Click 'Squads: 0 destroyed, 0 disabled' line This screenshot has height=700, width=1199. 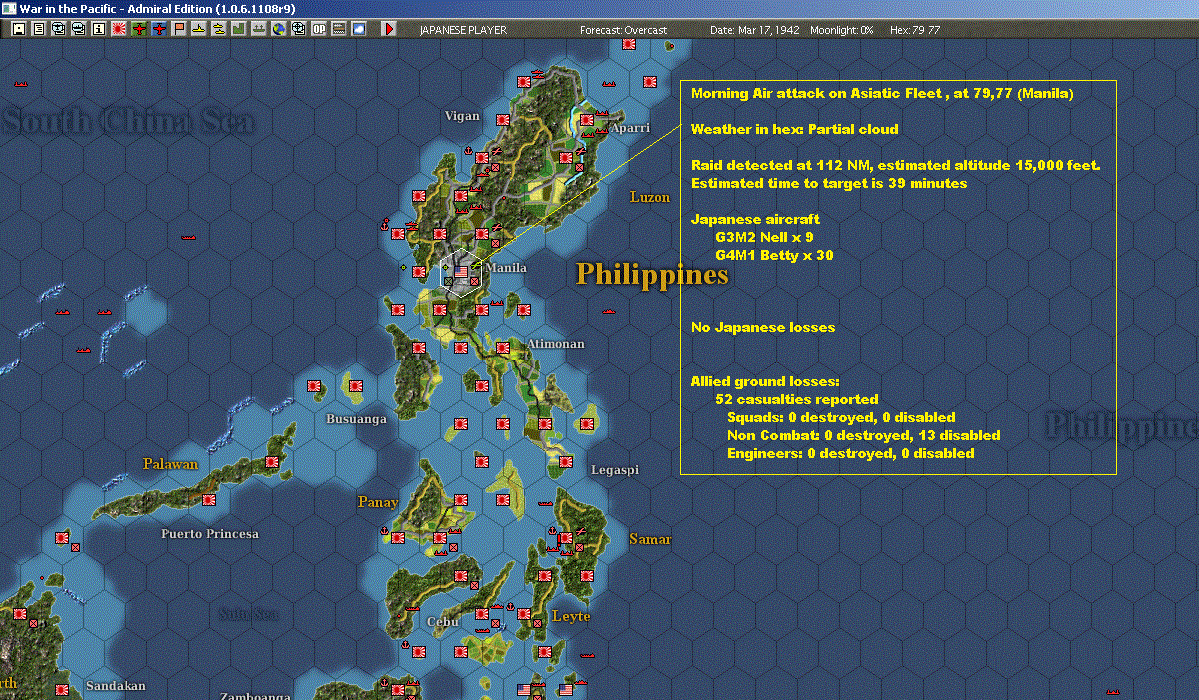(841, 418)
